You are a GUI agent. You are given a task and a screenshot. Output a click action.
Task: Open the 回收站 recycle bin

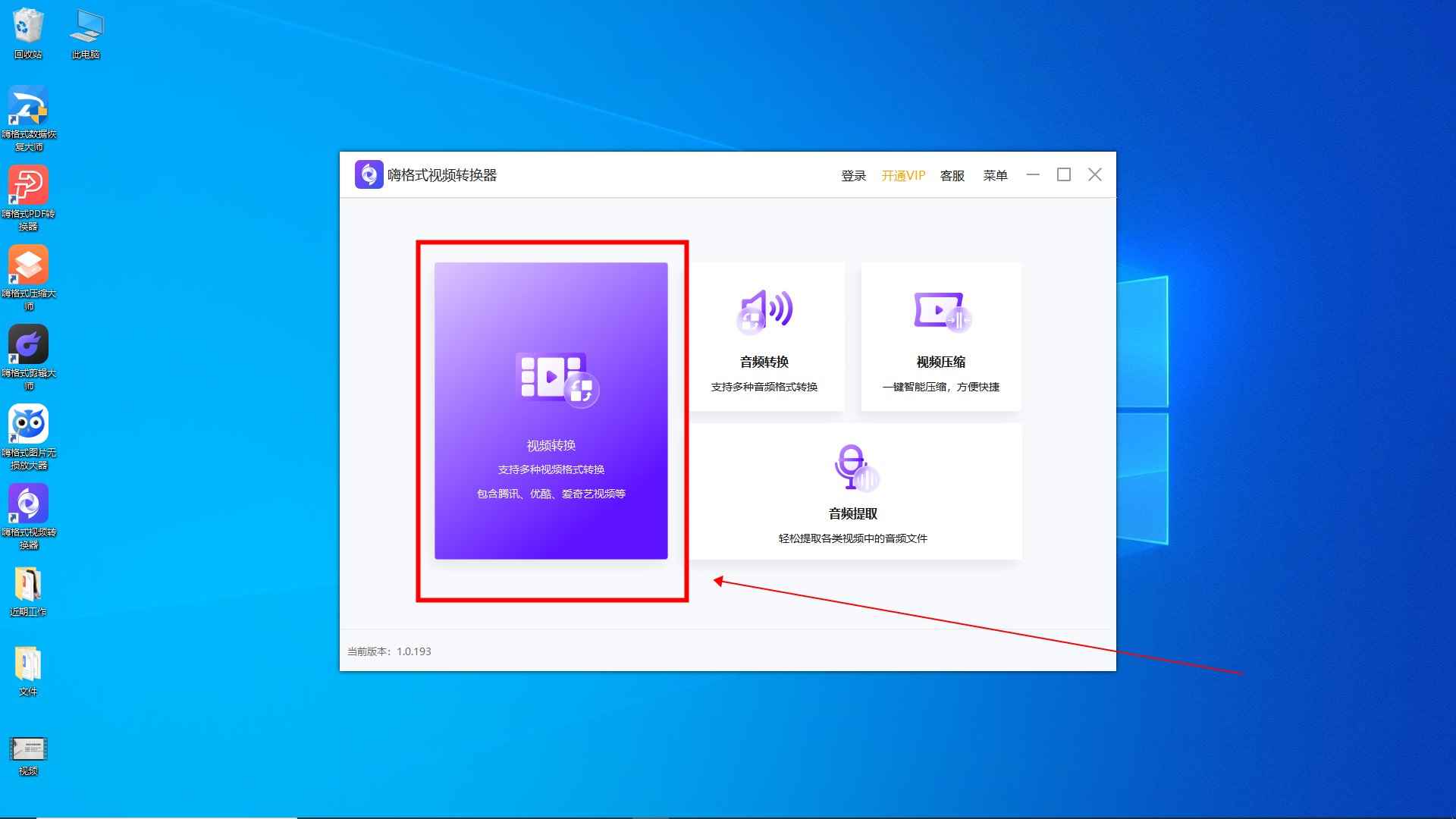click(28, 27)
